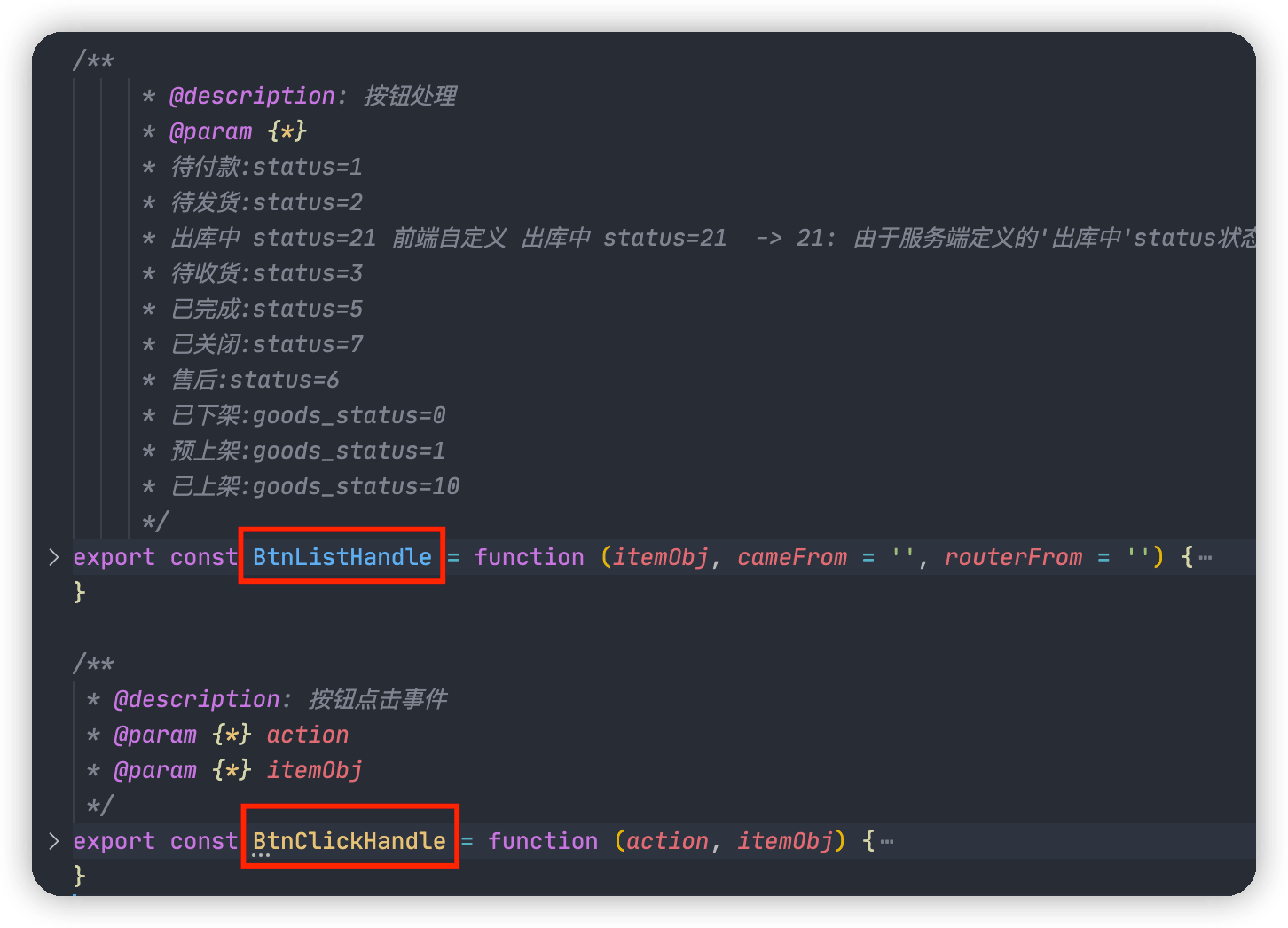The image size is (1288, 928).
Task: Expand the folded BtnListHandle function
Action: click(53, 557)
